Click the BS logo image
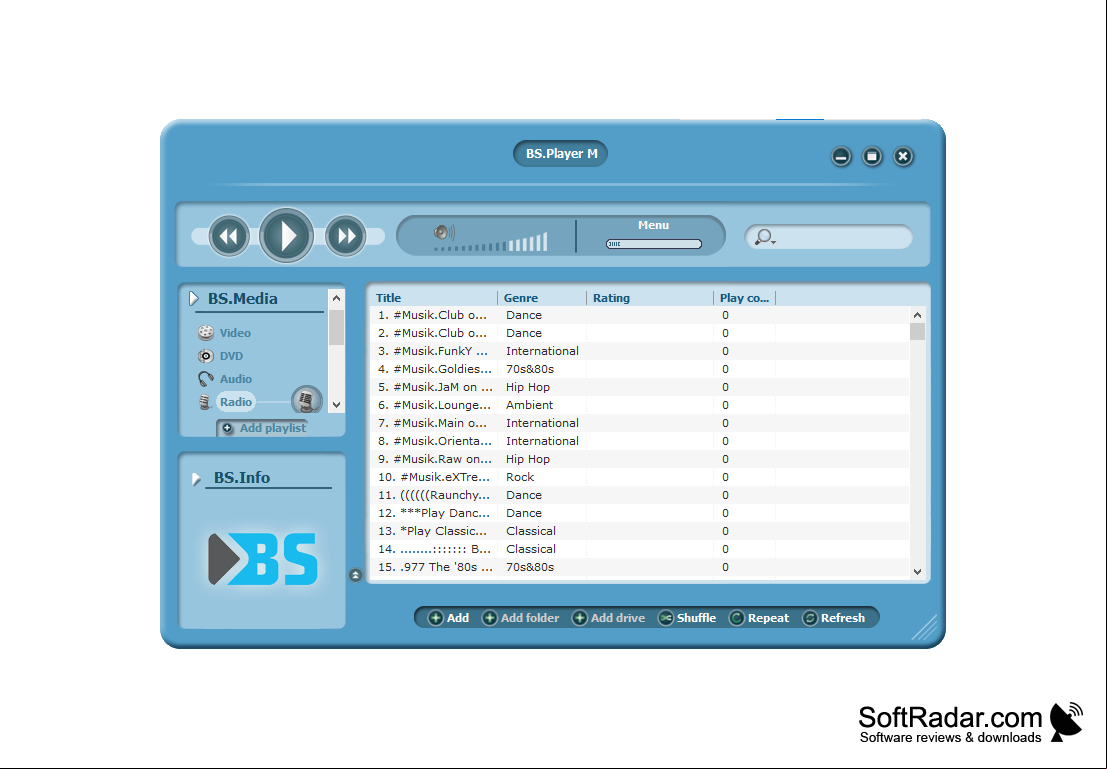Image resolution: width=1107 pixels, height=769 pixels. click(263, 559)
